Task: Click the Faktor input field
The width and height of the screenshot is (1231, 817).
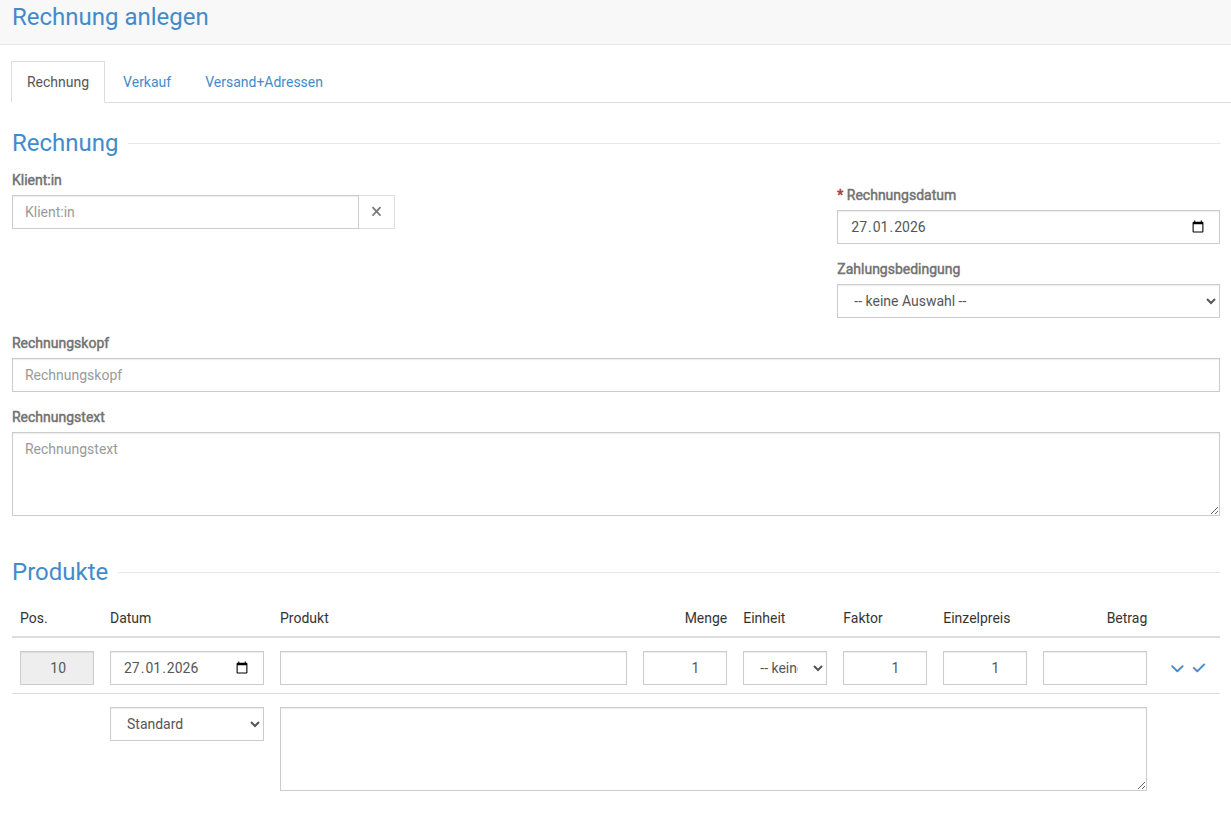Action: click(884, 668)
